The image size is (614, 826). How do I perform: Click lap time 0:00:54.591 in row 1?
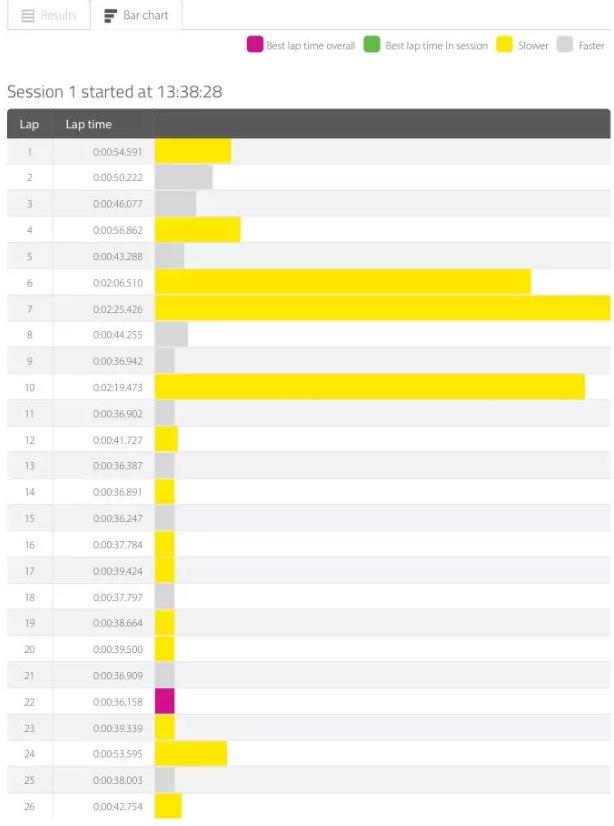117,152
